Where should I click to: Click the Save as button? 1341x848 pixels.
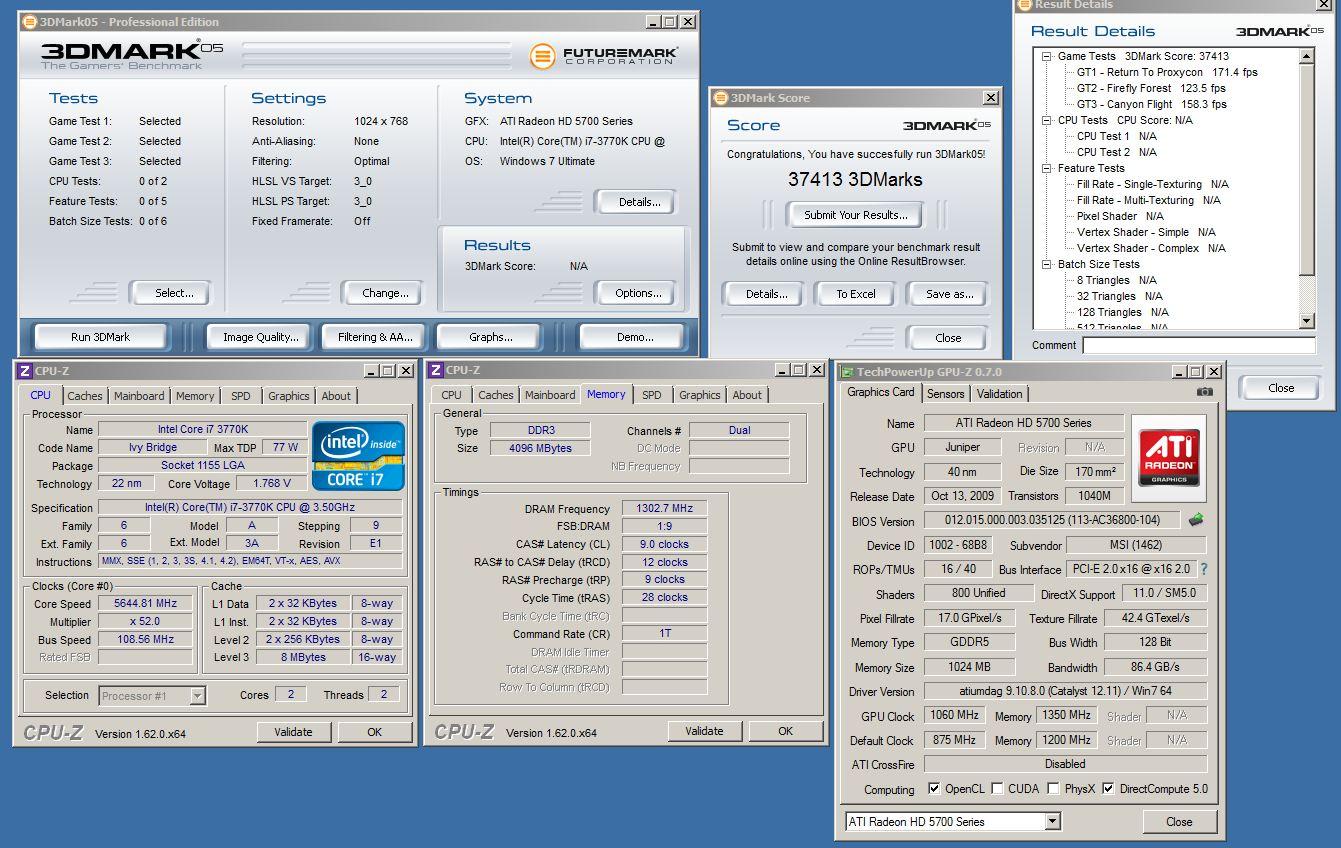pyautogui.click(x=950, y=294)
